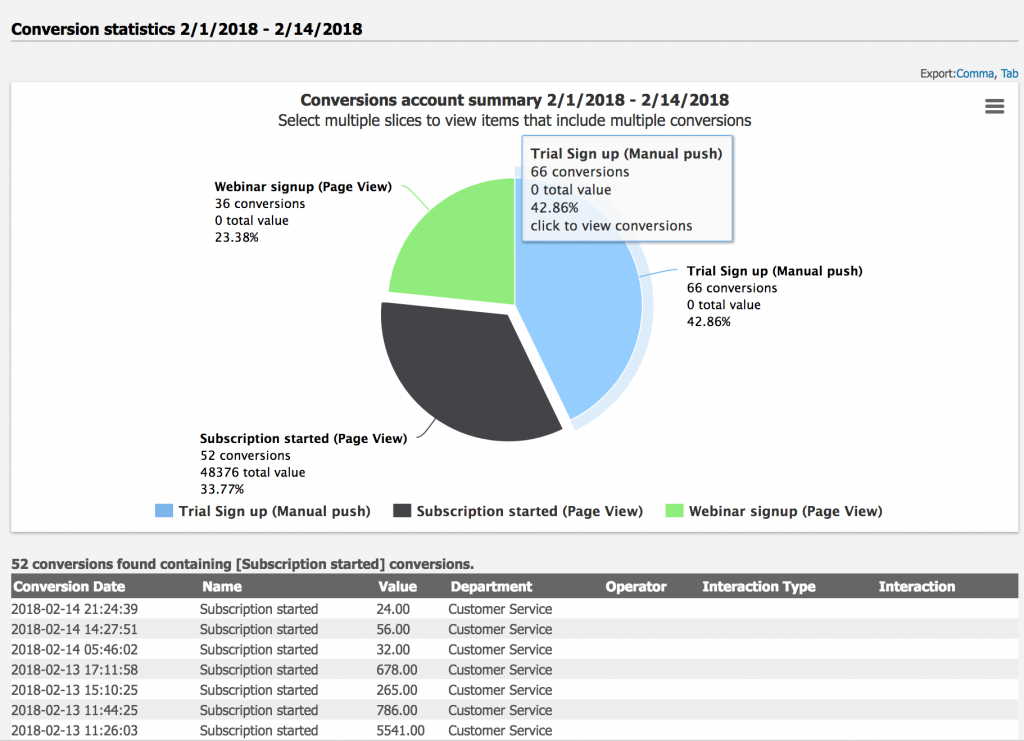Sort table by Department column header
The width and height of the screenshot is (1024, 741).
pyautogui.click(x=491, y=587)
